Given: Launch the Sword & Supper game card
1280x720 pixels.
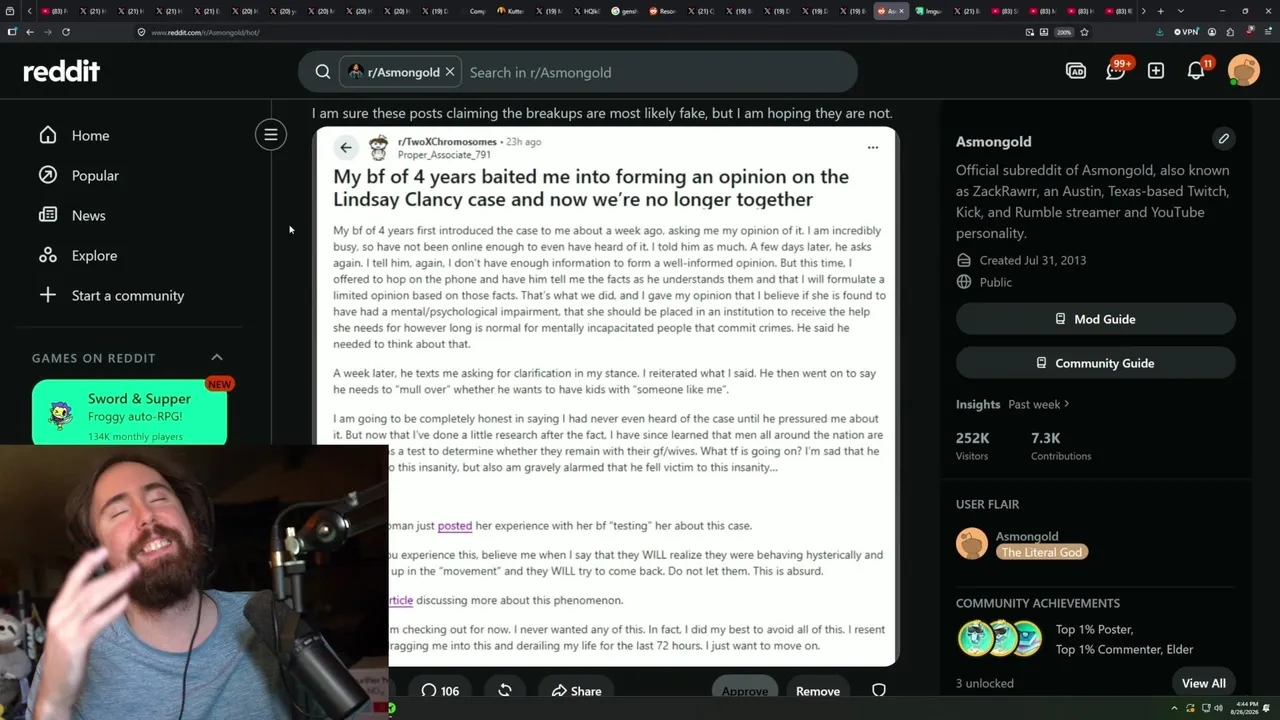Looking at the screenshot, I should coord(129,414).
